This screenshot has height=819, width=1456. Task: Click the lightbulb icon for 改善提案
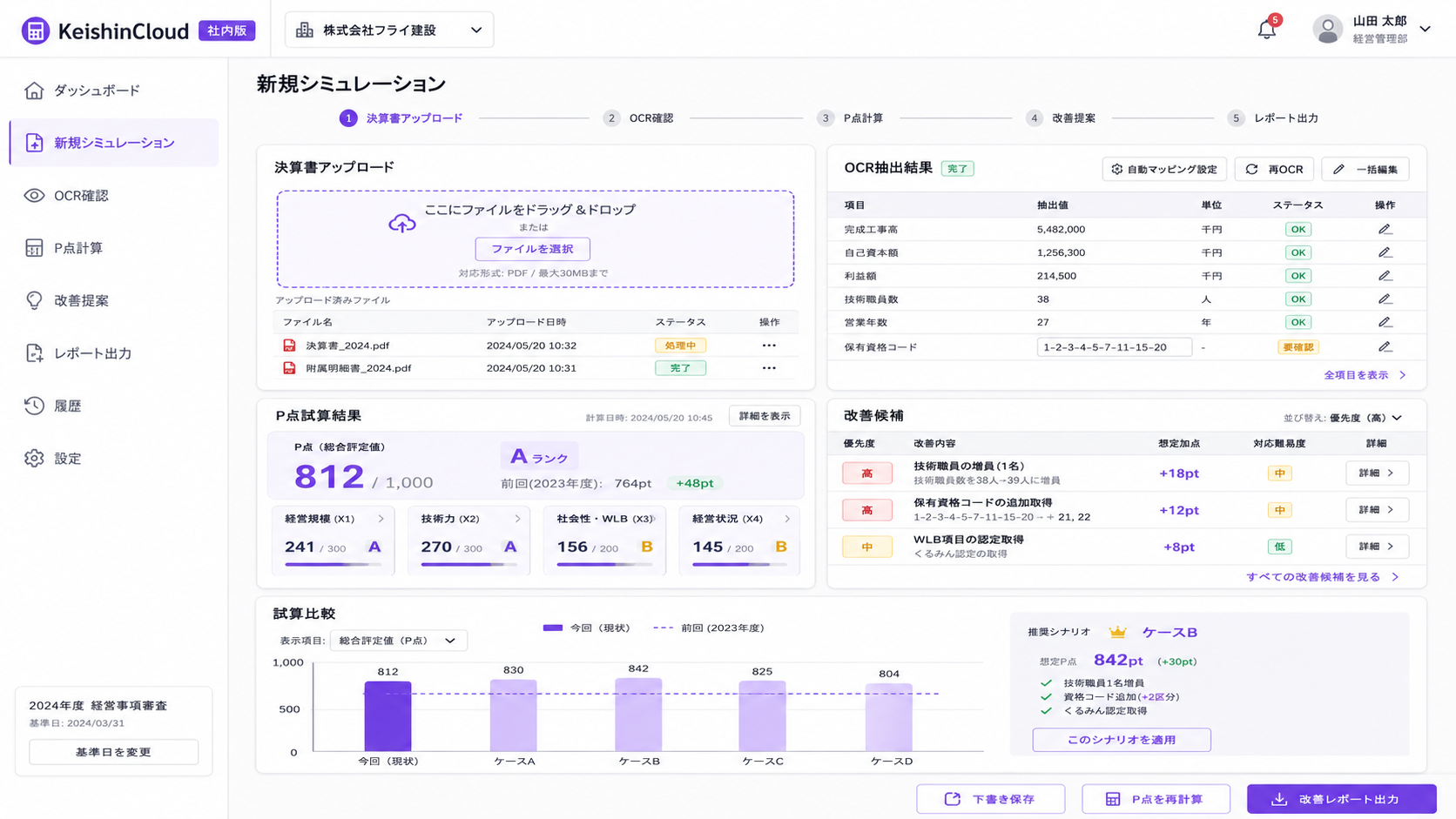point(34,300)
